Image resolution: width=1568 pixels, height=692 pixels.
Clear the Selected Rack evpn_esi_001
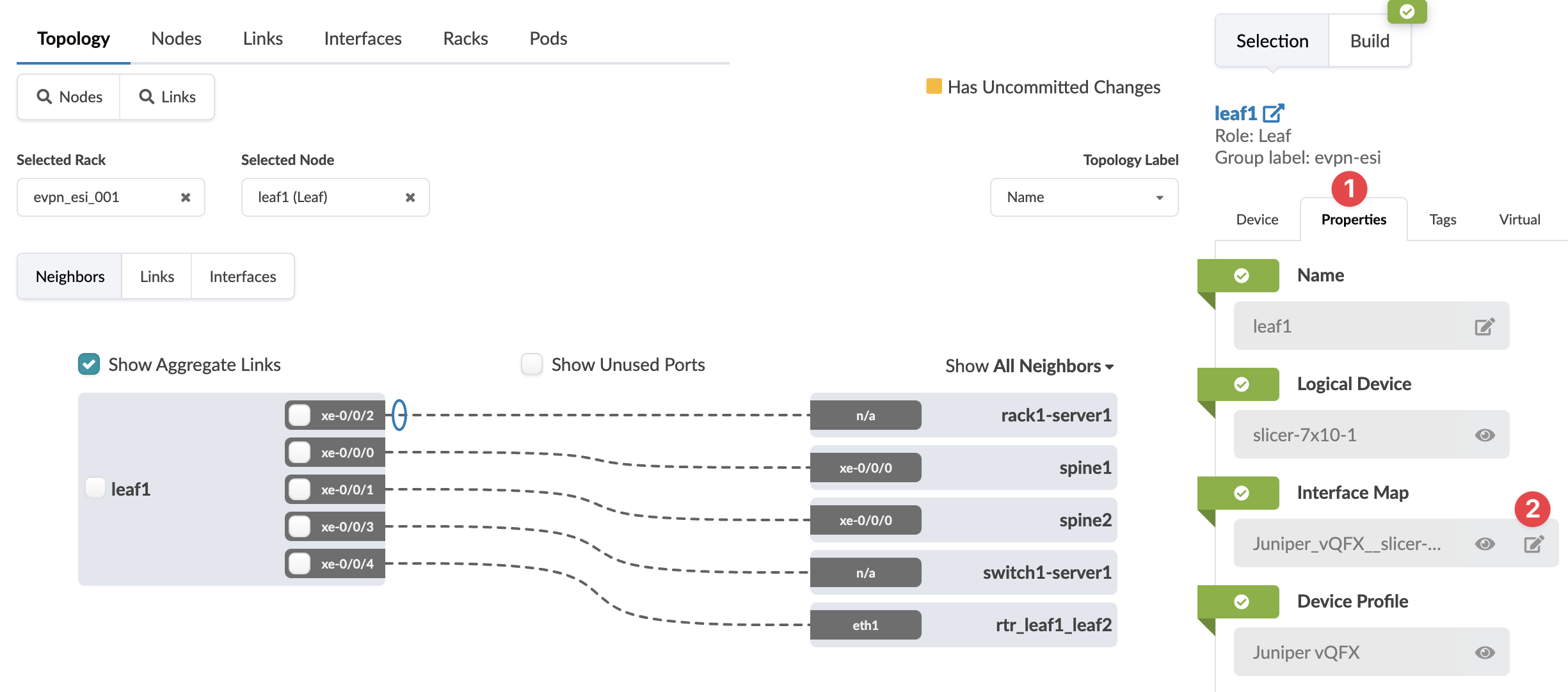pos(186,198)
